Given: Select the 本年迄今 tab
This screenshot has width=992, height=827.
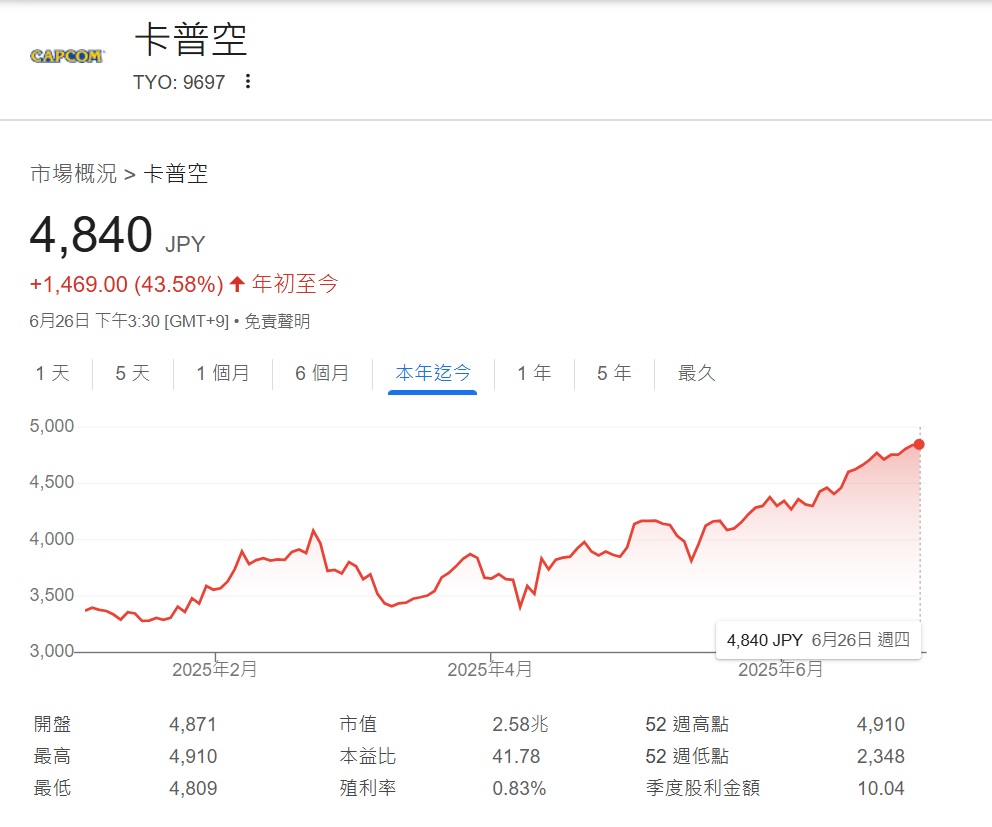Looking at the screenshot, I should (433, 373).
